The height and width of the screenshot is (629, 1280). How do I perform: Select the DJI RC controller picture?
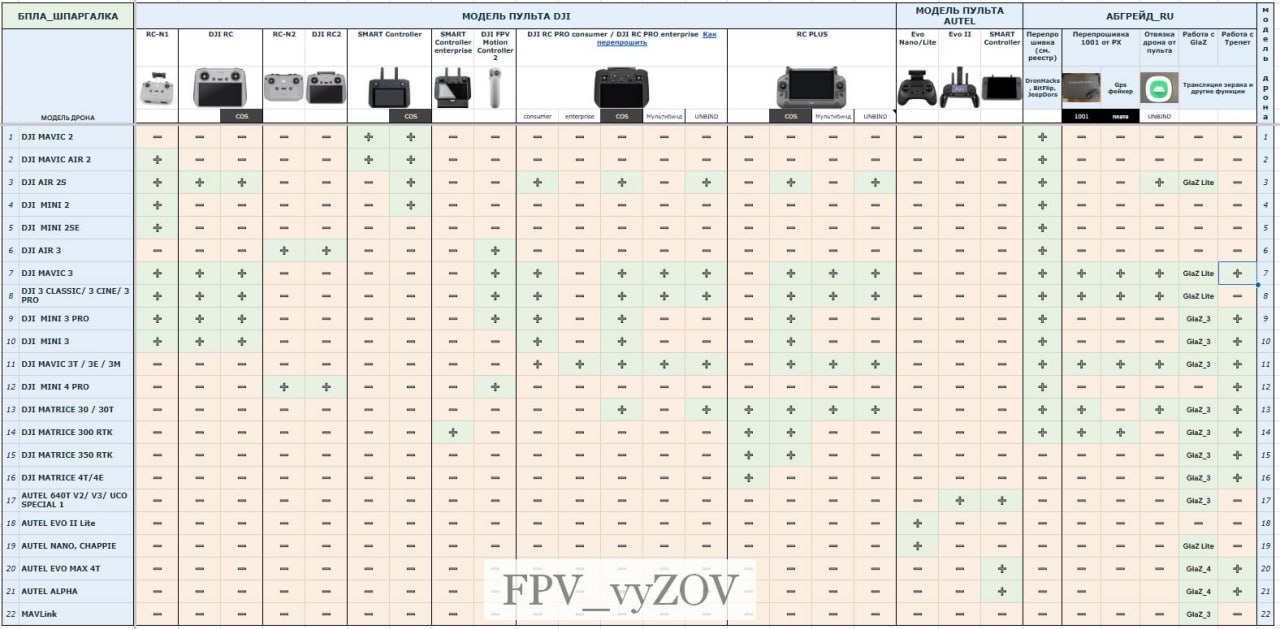(219, 87)
